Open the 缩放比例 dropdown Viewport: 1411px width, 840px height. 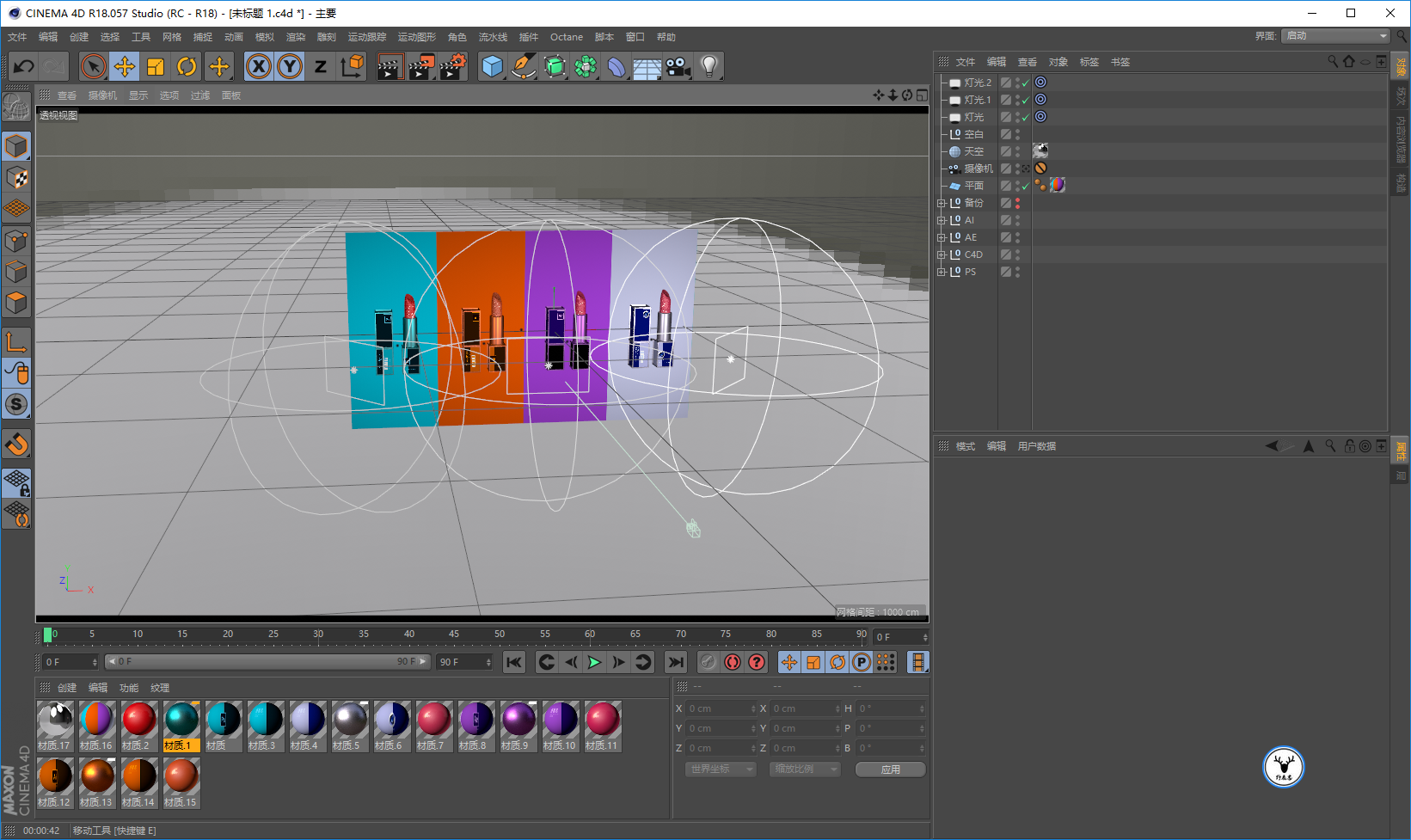[805, 769]
